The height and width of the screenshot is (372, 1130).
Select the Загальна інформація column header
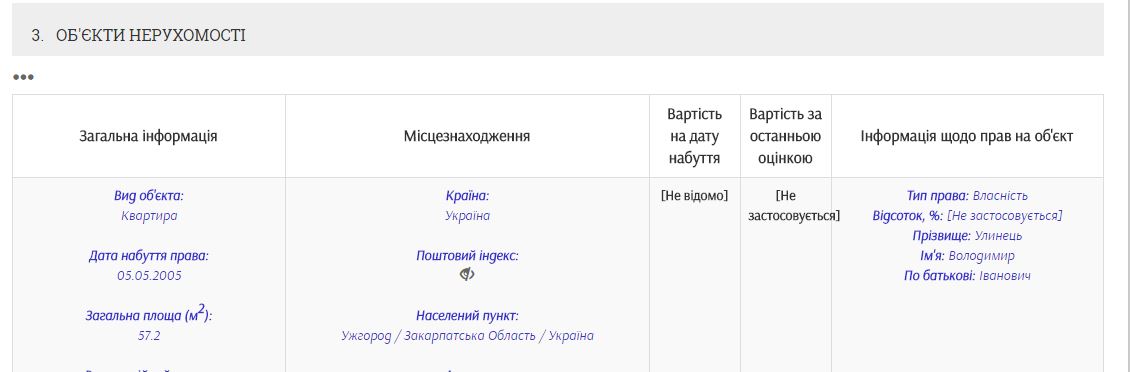(x=148, y=136)
